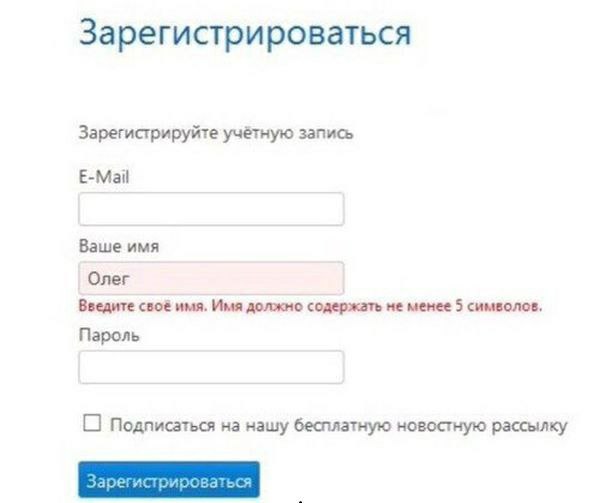Click the 'E-Mail' field label

tap(104, 177)
